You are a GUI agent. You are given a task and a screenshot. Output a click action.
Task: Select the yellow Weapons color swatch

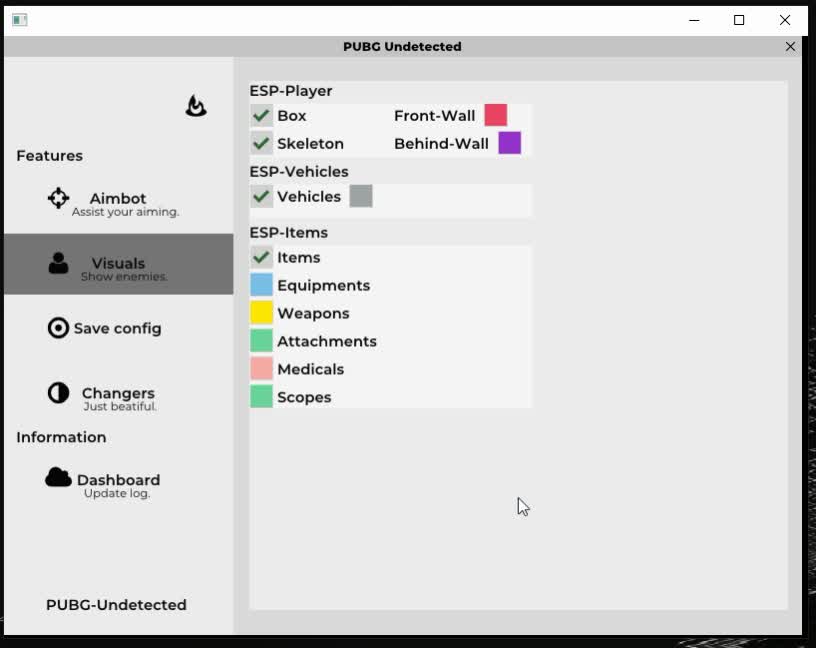(x=261, y=313)
